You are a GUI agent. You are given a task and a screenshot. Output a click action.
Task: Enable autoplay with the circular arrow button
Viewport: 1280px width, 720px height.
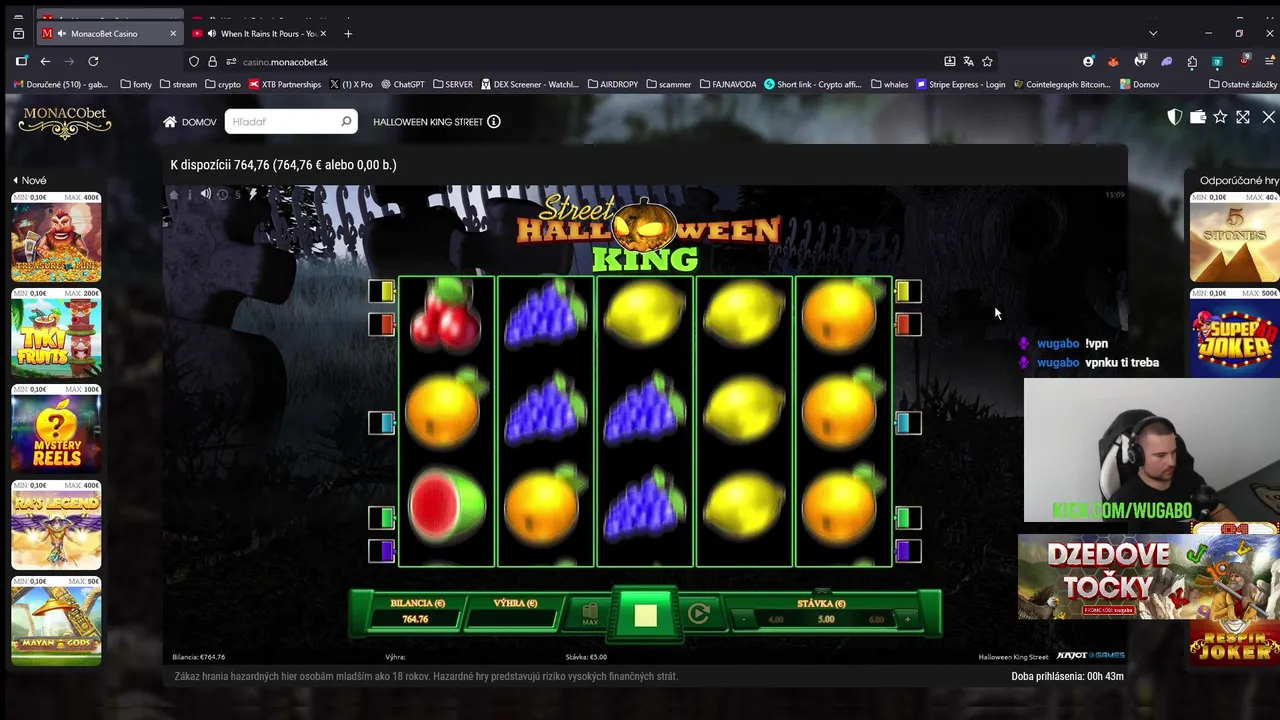[699, 614]
